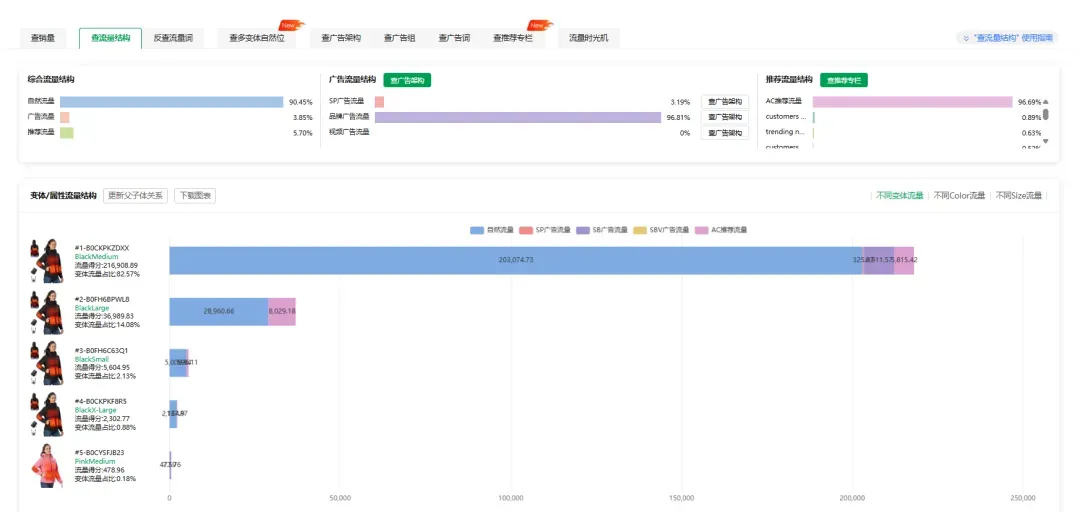The width and height of the screenshot is (1080, 512).
Task: Click green 查广告架构 button beside 广告流量结构
Action: coord(407,81)
